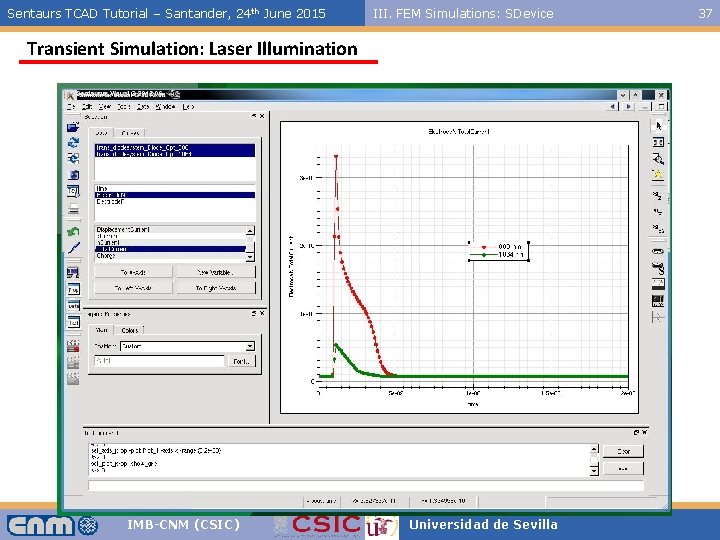720x540 pixels.
Task: Open the Window menu
Action: point(165,107)
